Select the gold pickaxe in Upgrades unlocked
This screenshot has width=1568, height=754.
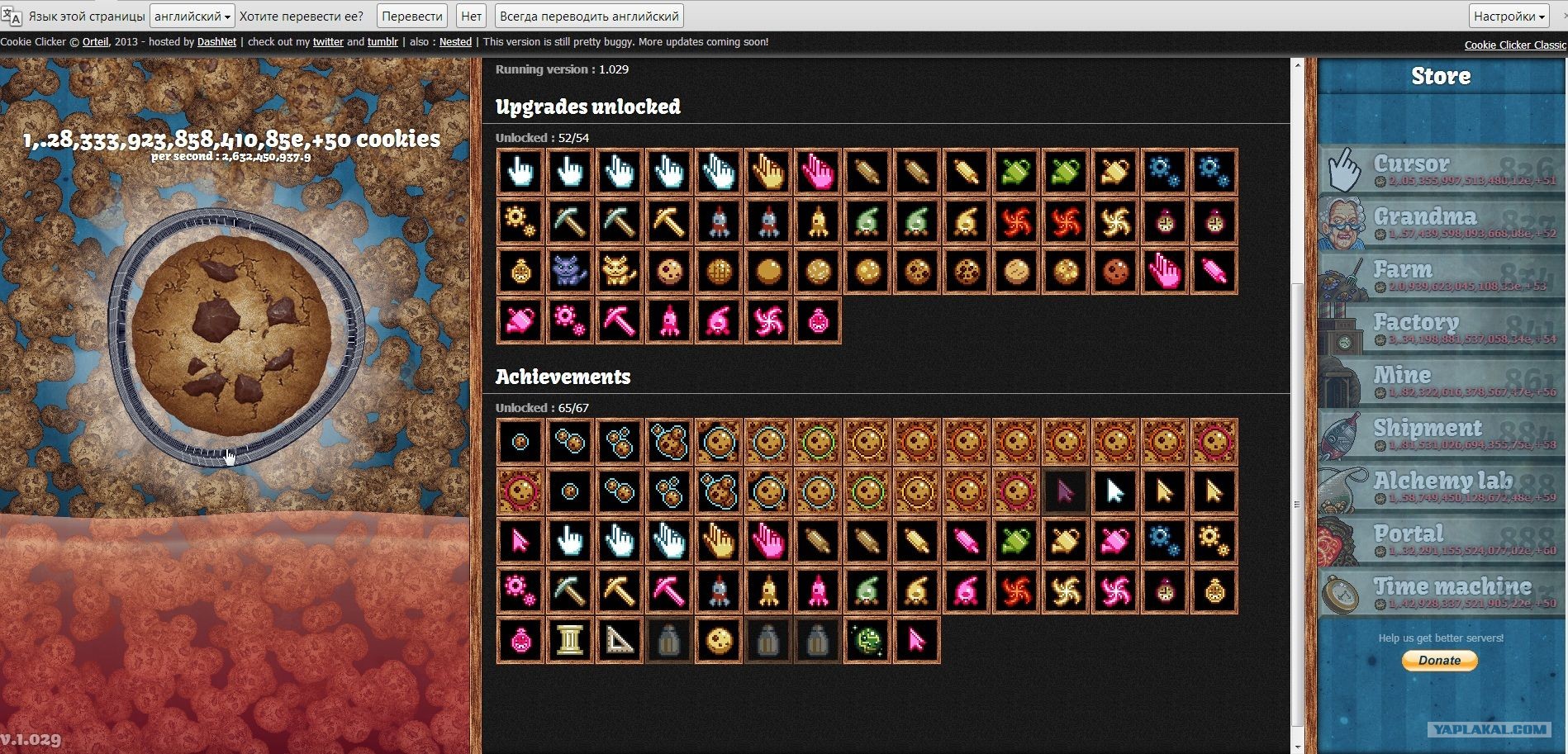pos(669,221)
